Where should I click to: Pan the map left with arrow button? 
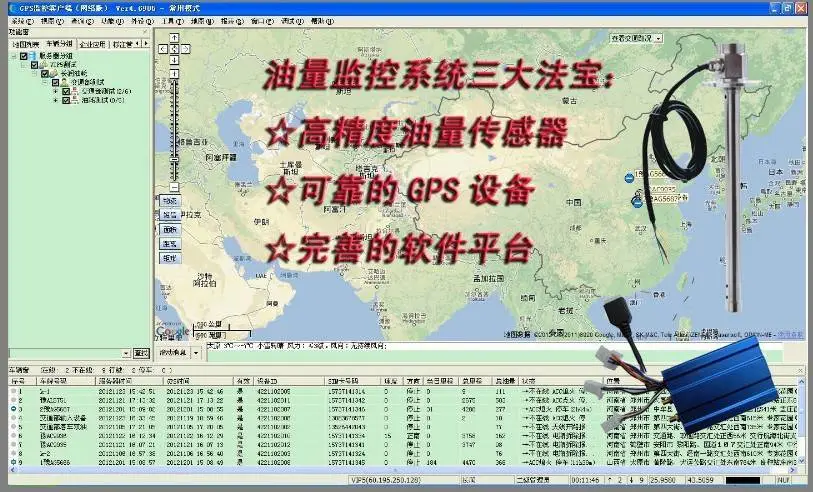(163, 49)
